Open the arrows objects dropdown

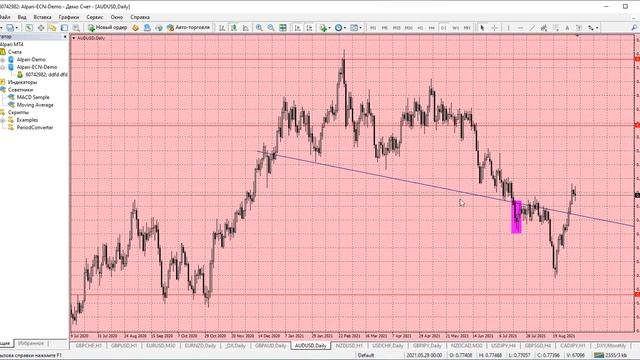593,28
